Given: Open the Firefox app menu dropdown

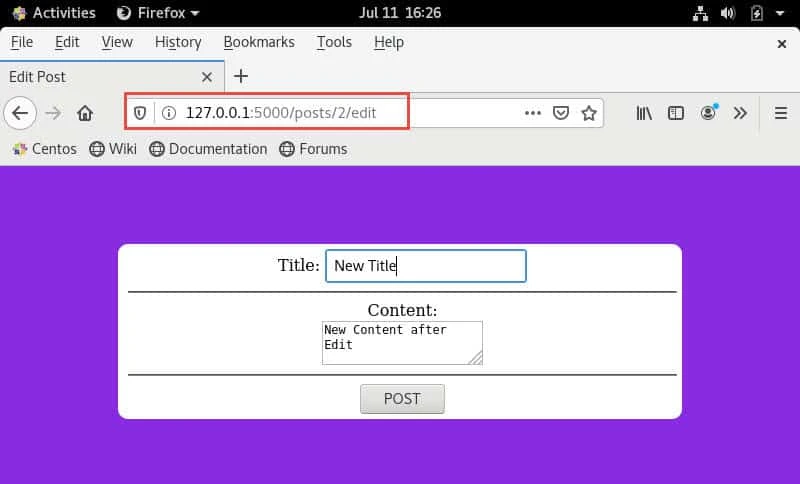Looking at the screenshot, I should [x=158, y=13].
